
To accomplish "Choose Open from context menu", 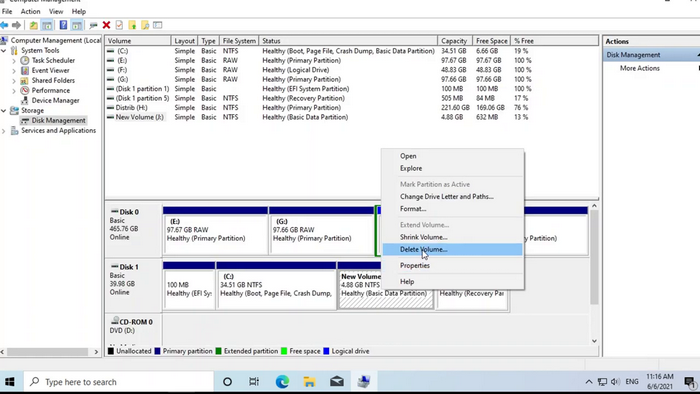I will [x=452, y=156].
